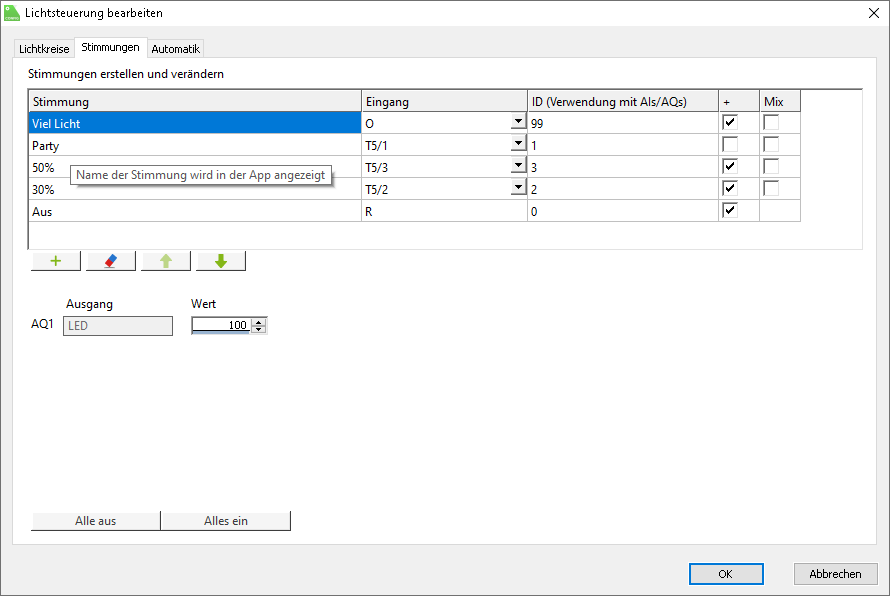
Task: Click the eraser delete-mood button
Action: coord(111,261)
